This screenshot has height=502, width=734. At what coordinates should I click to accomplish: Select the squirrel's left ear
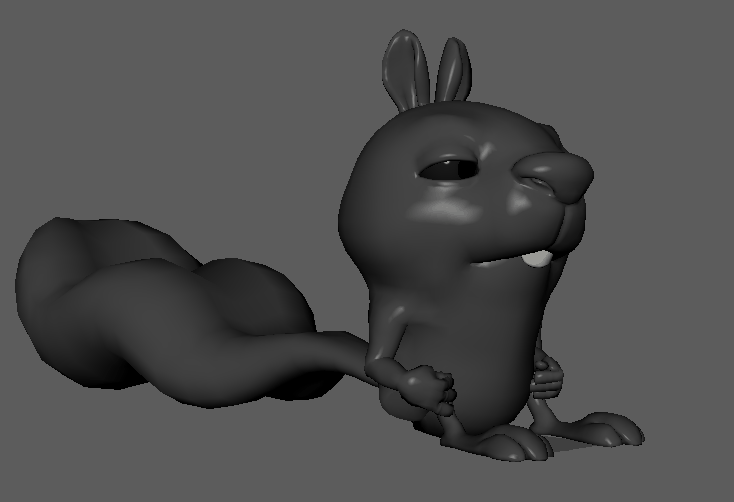[404, 72]
